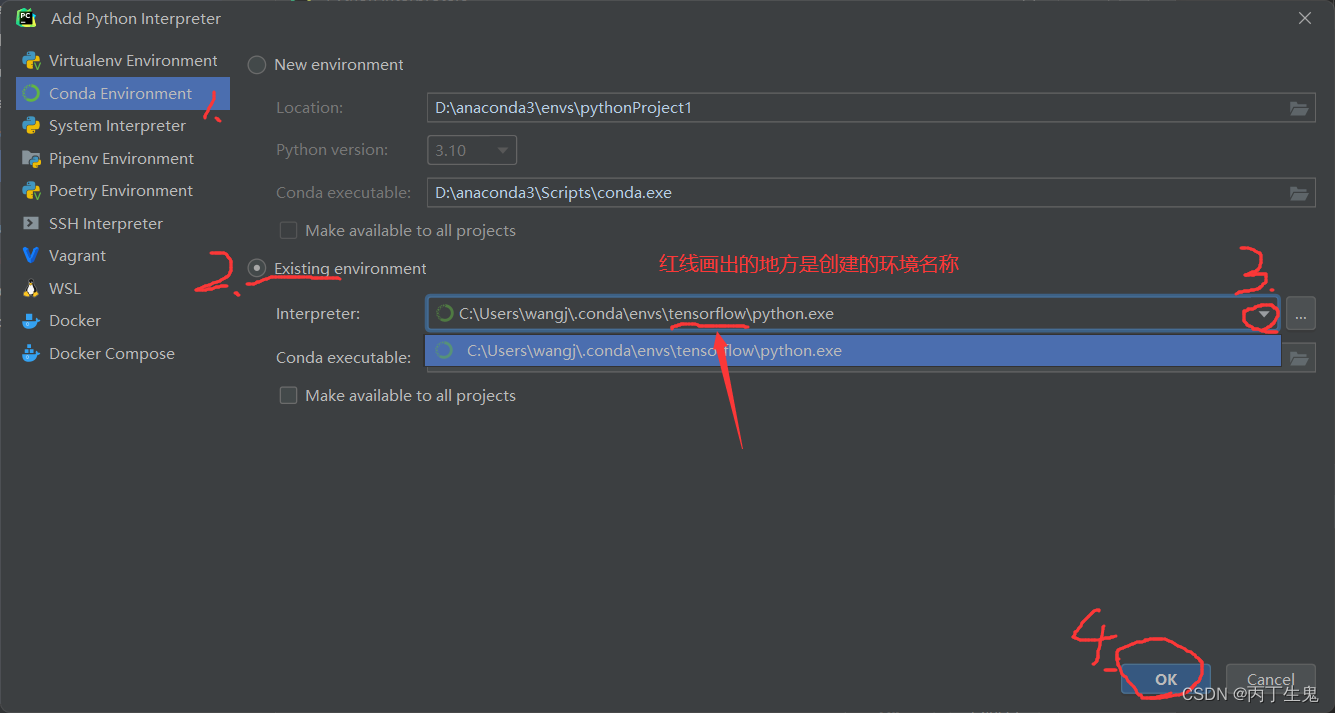Choose WSL interpreter type

click(123, 288)
